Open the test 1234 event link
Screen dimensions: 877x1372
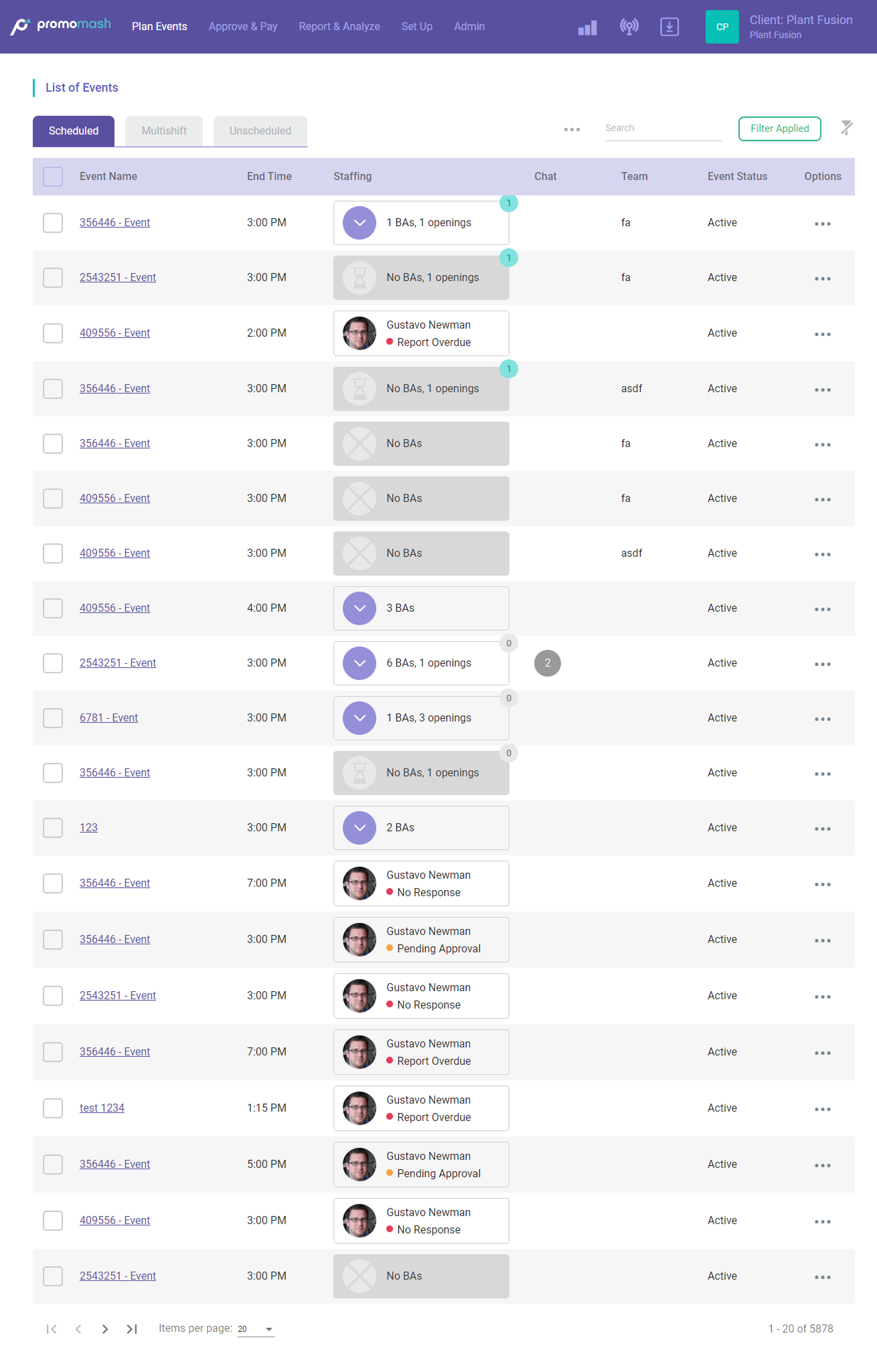coord(102,1108)
